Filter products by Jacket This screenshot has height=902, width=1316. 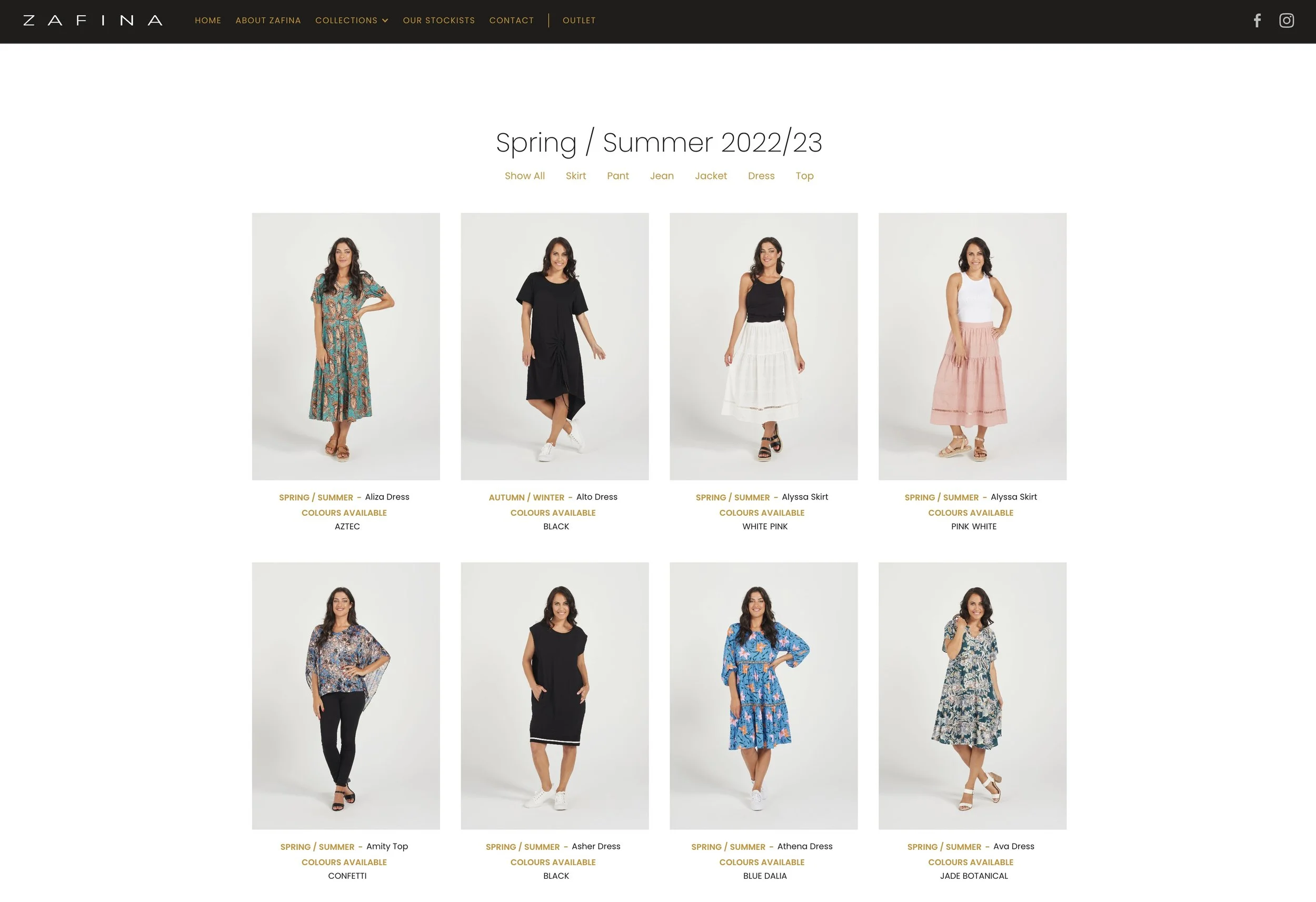[711, 176]
